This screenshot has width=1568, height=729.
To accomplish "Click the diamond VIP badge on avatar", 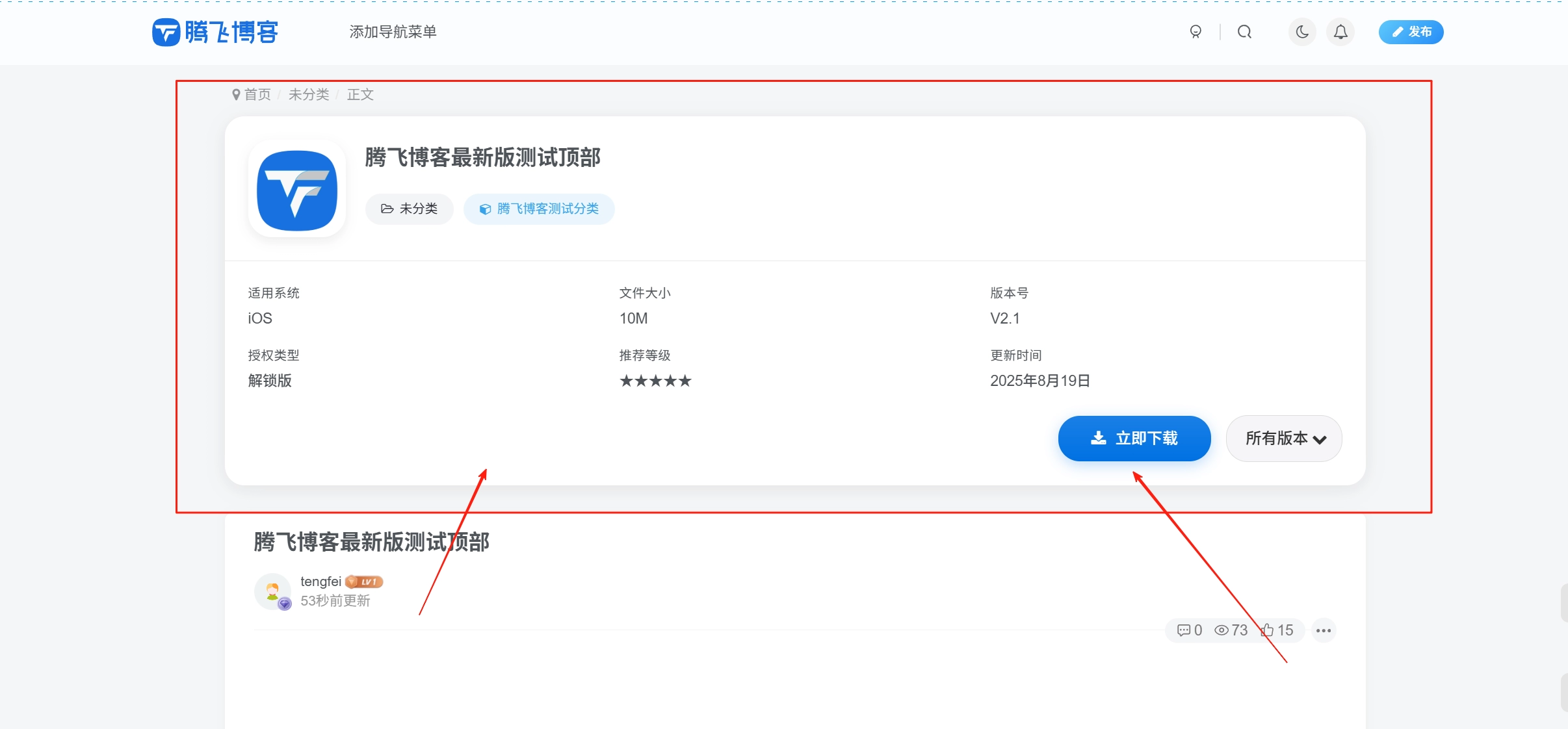I will tap(284, 603).
